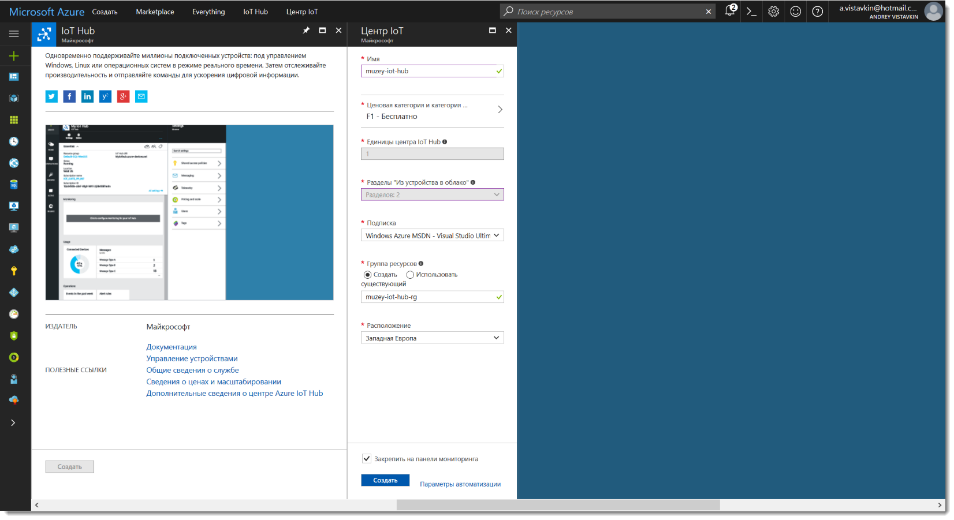Select the 'Использовать существующий' radio button
Image resolution: width=954 pixels, height=520 pixels.
[410, 275]
